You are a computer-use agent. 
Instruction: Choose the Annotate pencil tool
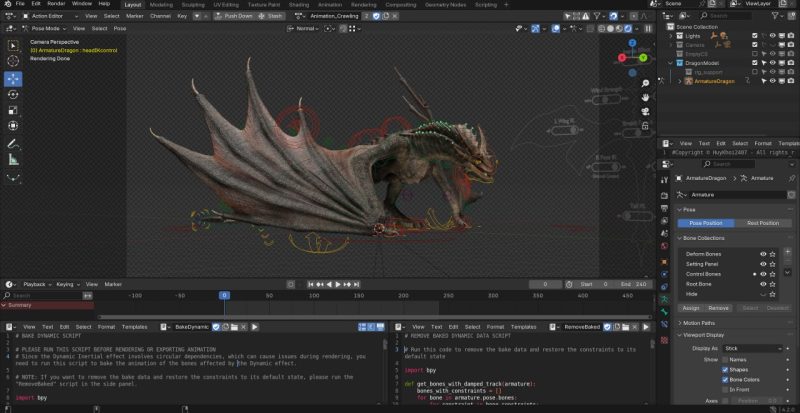pos(13,143)
